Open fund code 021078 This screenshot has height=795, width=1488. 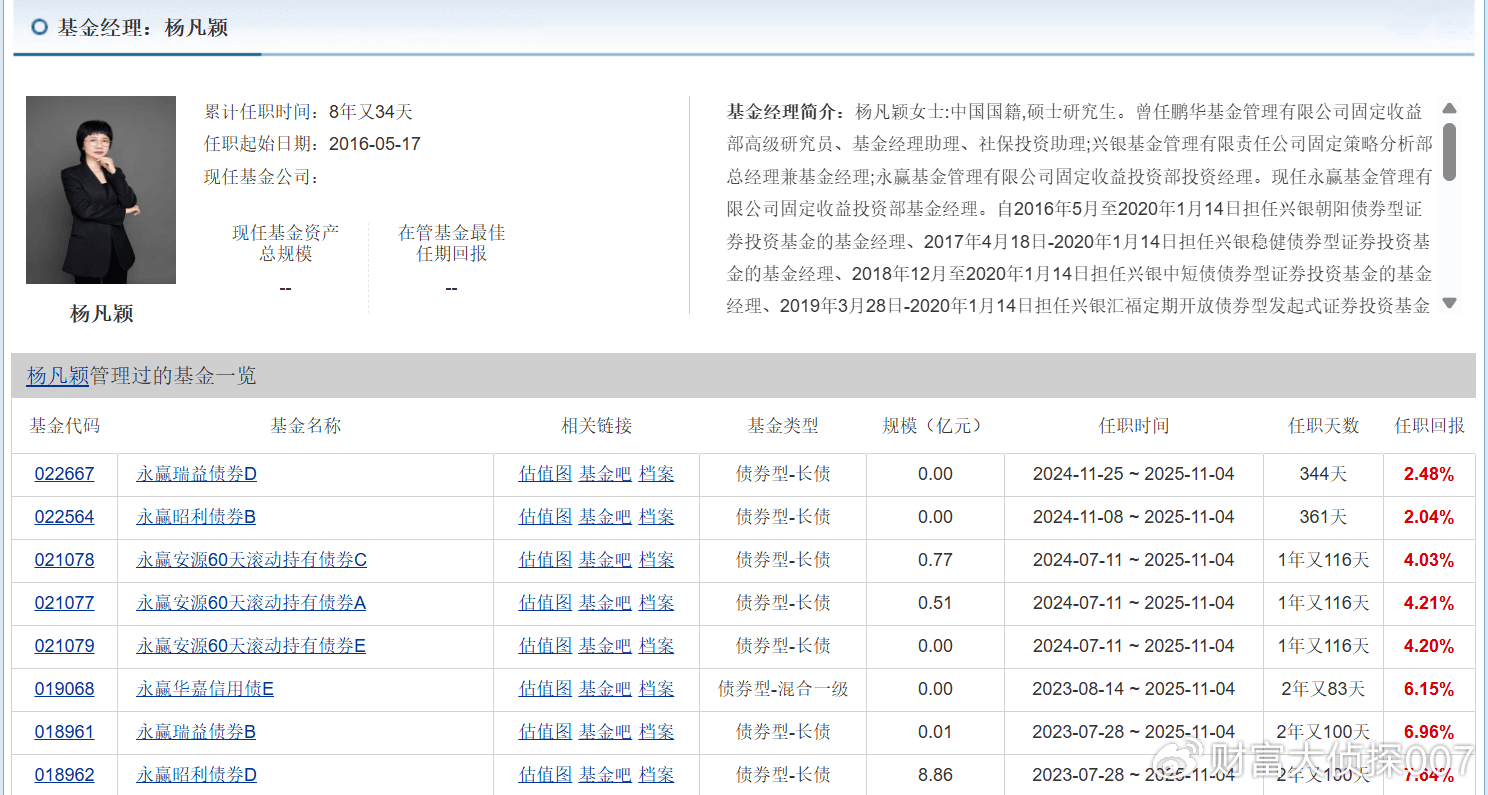64,560
